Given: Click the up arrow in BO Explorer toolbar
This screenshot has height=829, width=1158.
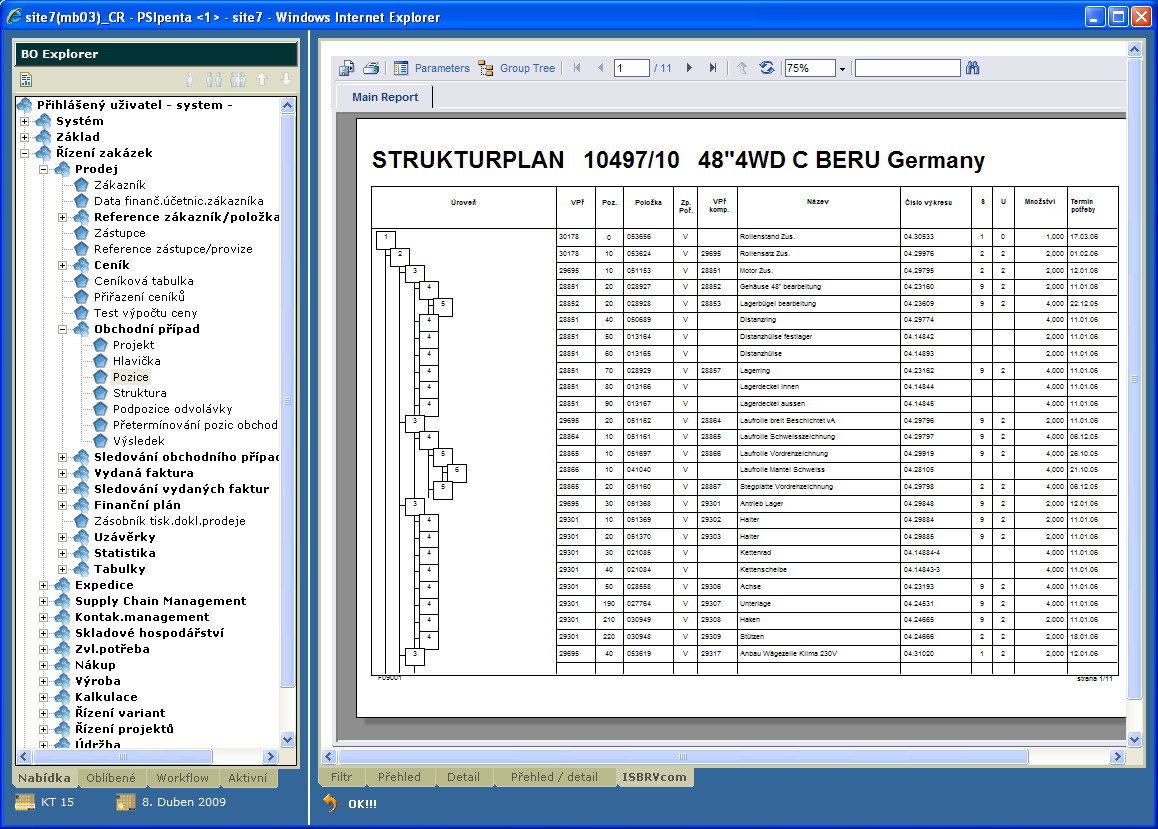Looking at the screenshot, I should tap(262, 79).
